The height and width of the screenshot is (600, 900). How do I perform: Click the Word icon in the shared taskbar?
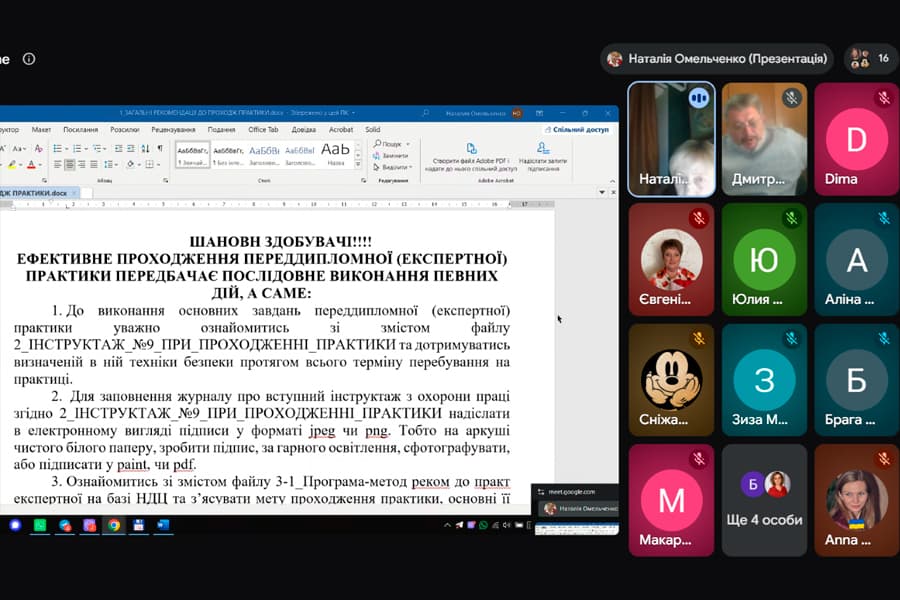163,525
